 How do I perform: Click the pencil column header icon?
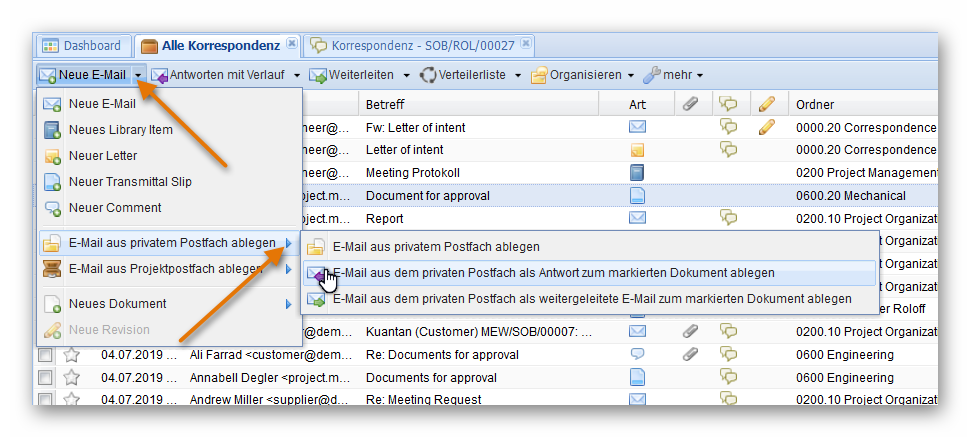[767, 104]
